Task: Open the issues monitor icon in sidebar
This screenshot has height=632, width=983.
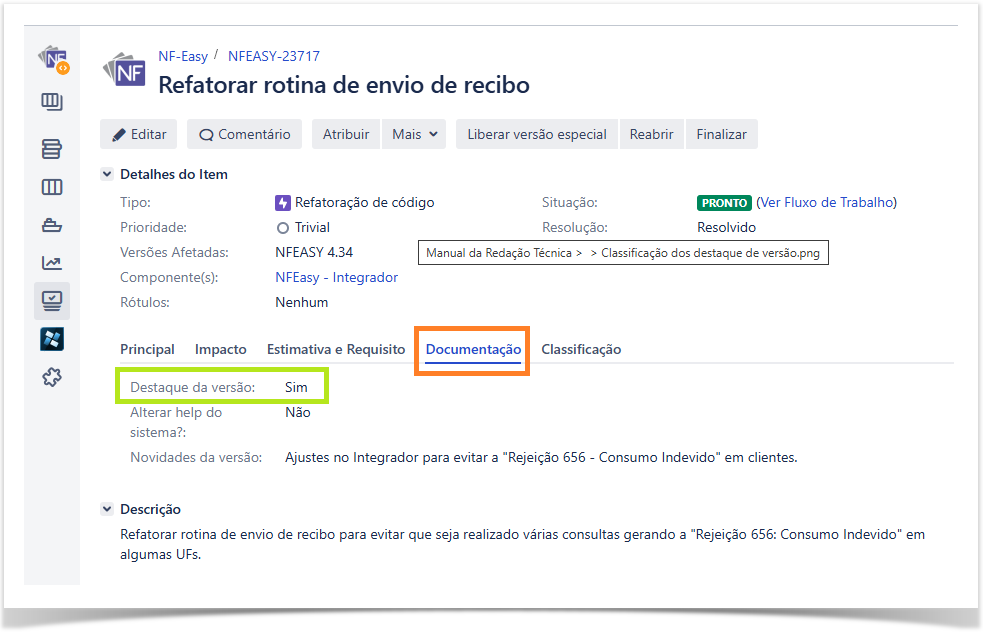Action: click(52, 301)
